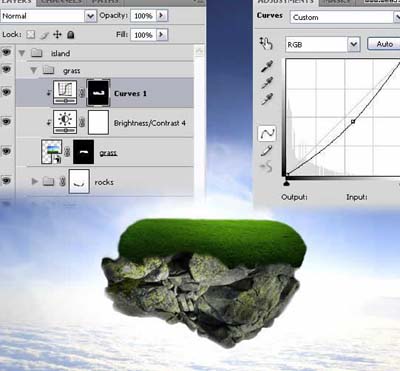Screen dimensions: 400x371
Task: Click the Auto curves button
Action: click(384, 44)
